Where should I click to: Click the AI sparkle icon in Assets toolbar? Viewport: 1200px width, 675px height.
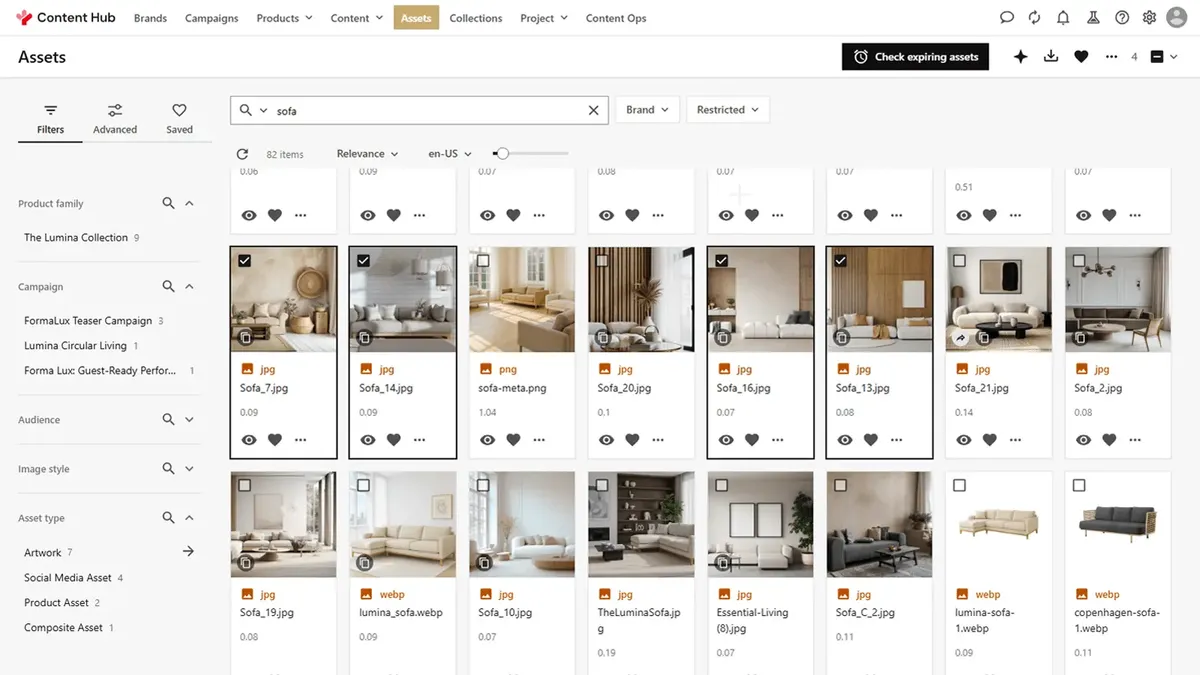point(1020,56)
